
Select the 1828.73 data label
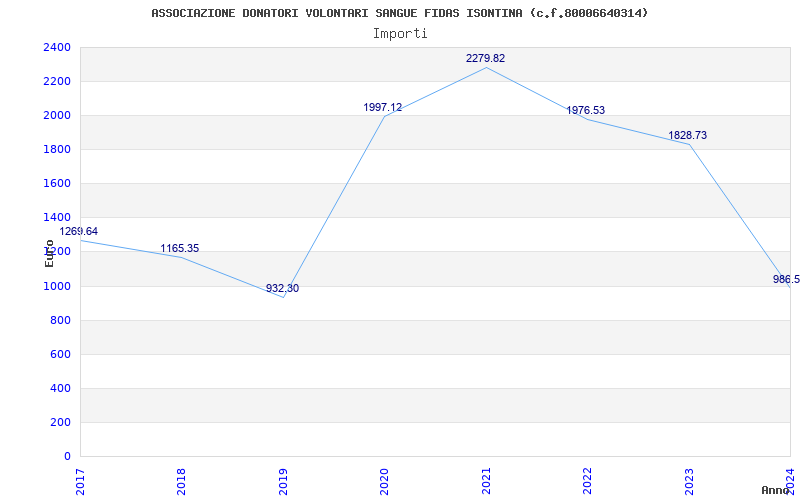(x=688, y=135)
